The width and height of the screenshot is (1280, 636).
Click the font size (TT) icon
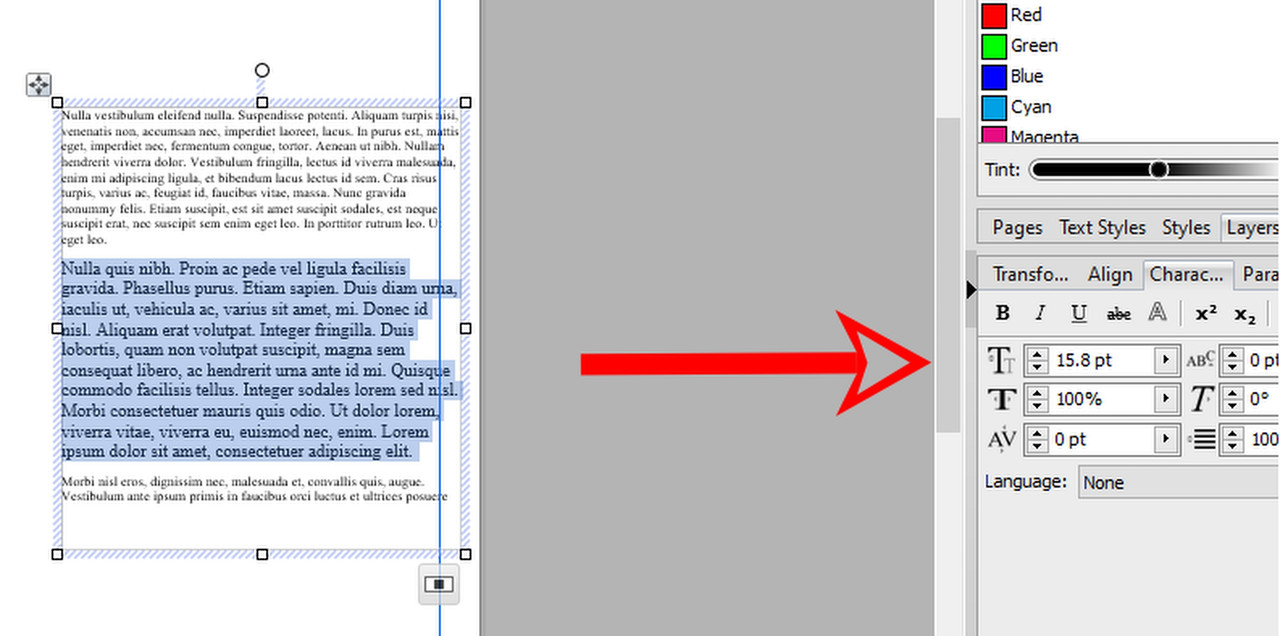click(1001, 360)
